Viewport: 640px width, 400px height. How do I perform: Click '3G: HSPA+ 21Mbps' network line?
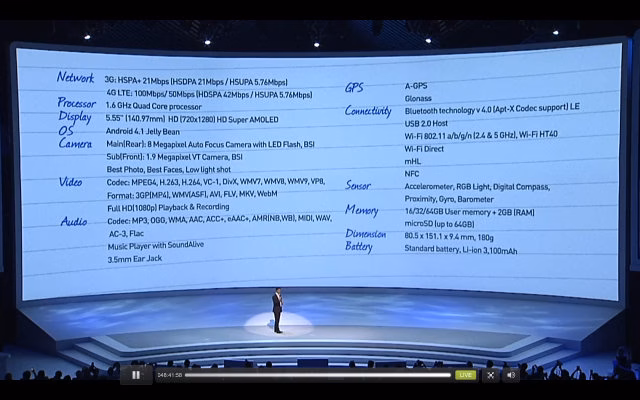[196, 81]
